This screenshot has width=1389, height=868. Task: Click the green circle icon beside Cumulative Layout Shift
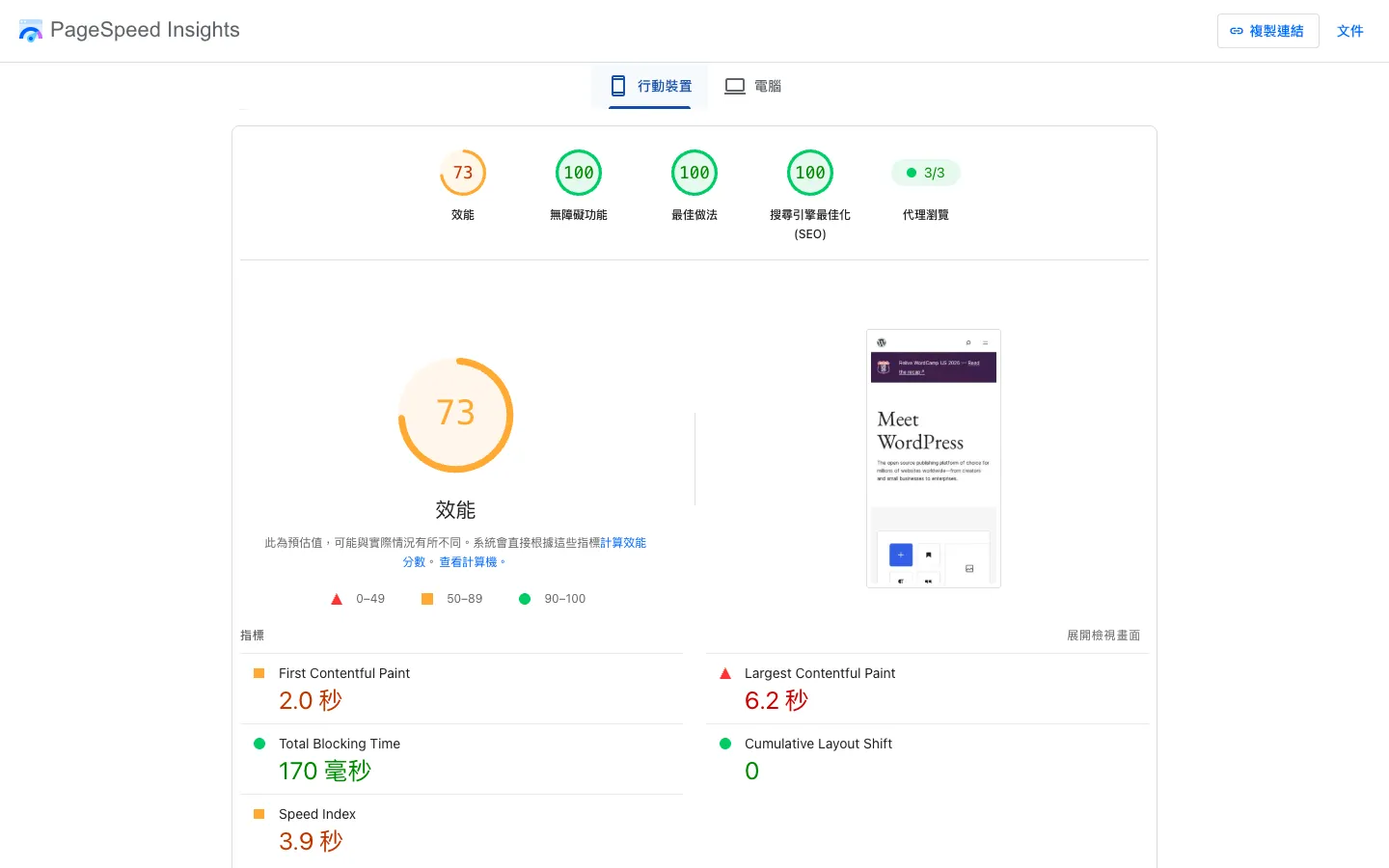725,744
